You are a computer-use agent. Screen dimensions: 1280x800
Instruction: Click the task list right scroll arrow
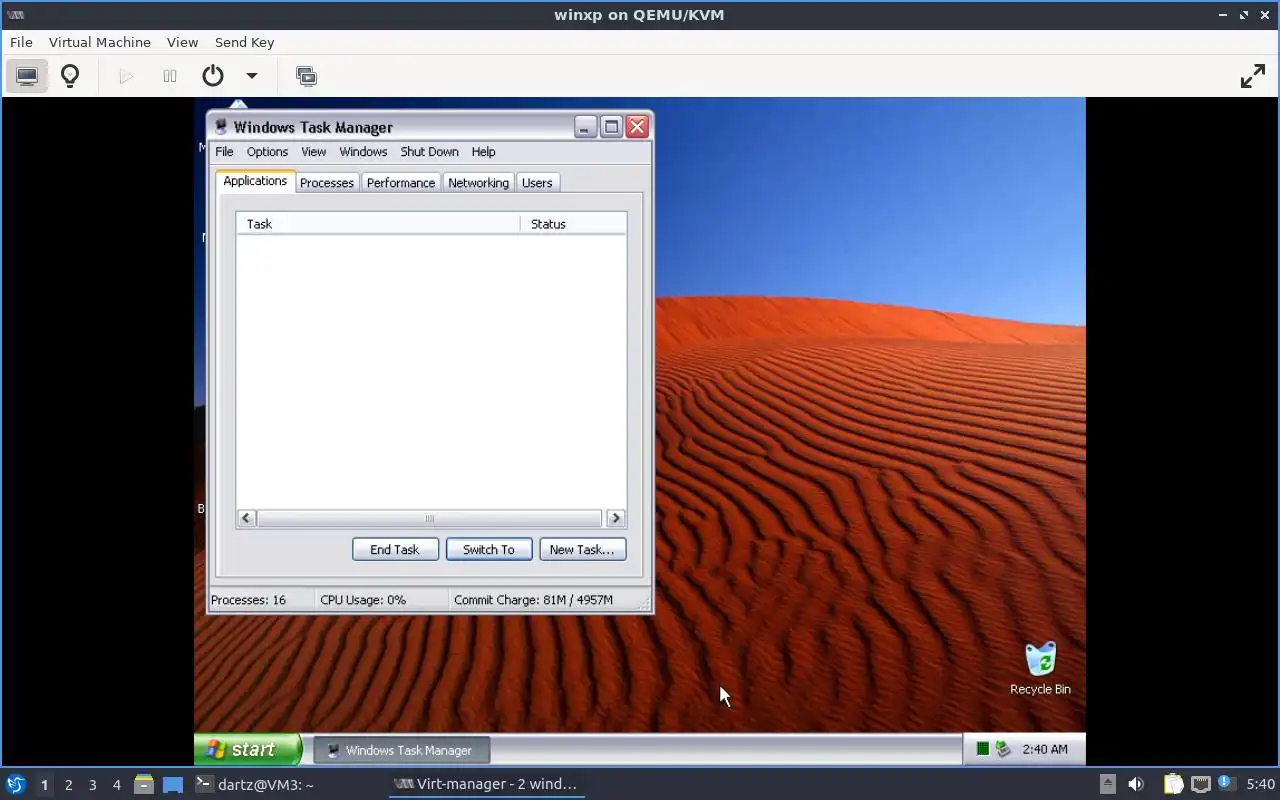pyautogui.click(x=616, y=518)
